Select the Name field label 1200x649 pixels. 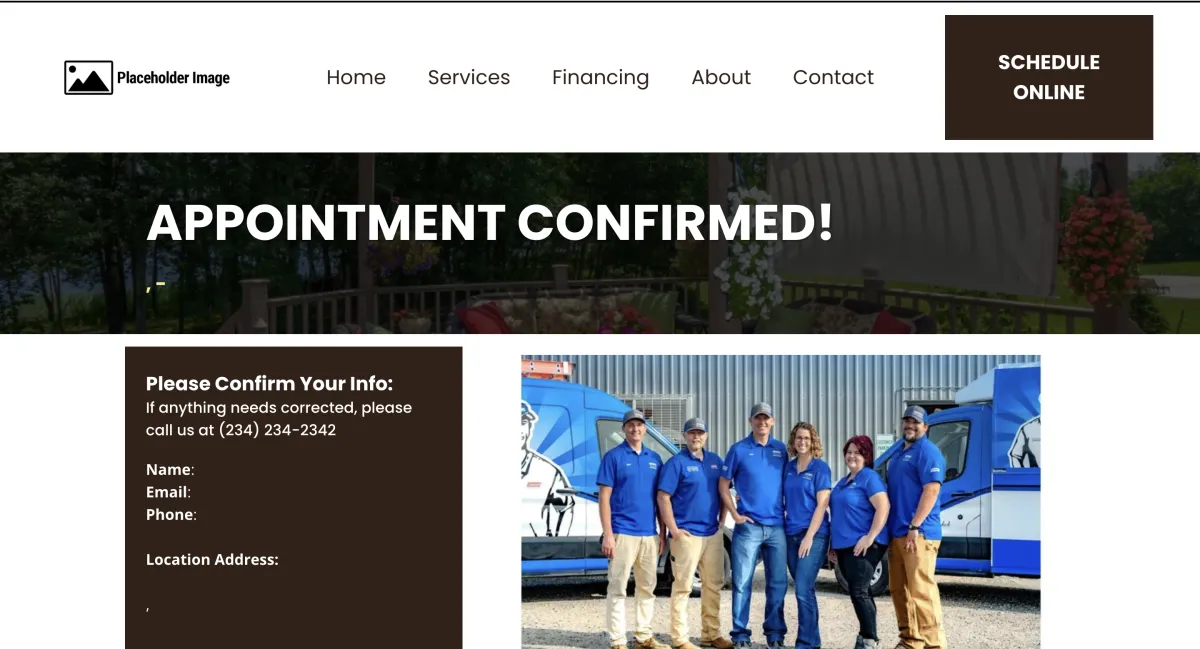pos(168,469)
